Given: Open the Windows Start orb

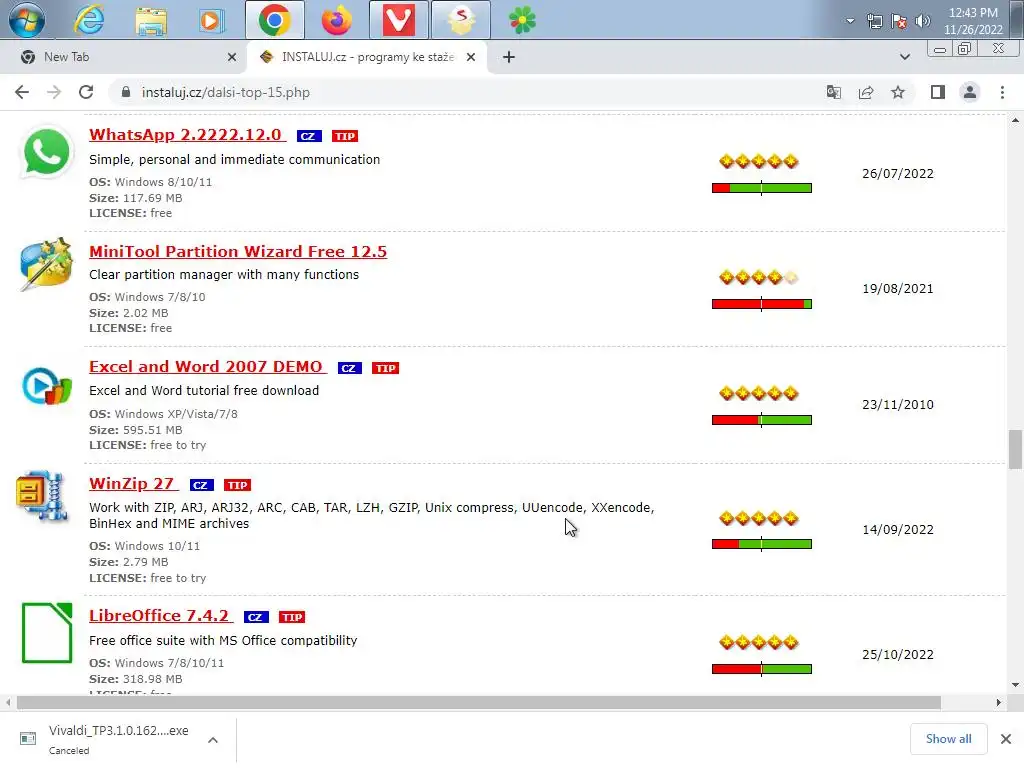Looking at the screenshot, I should click(27, 20).
